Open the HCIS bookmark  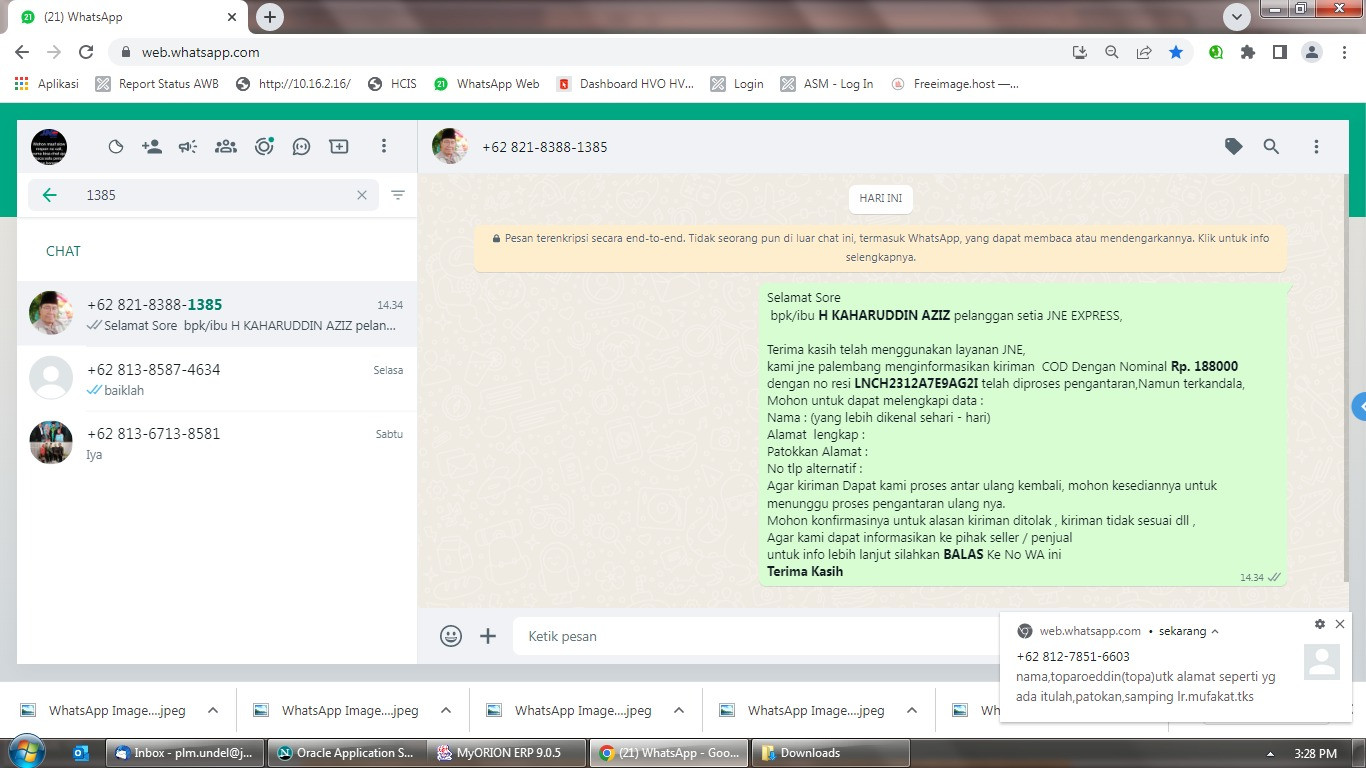[x=392, y=84]
